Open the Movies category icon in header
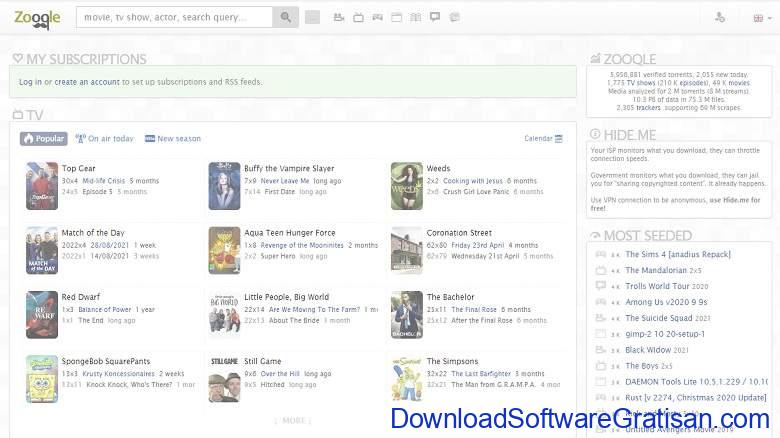The image size is (780, 438). coord(339,17)
